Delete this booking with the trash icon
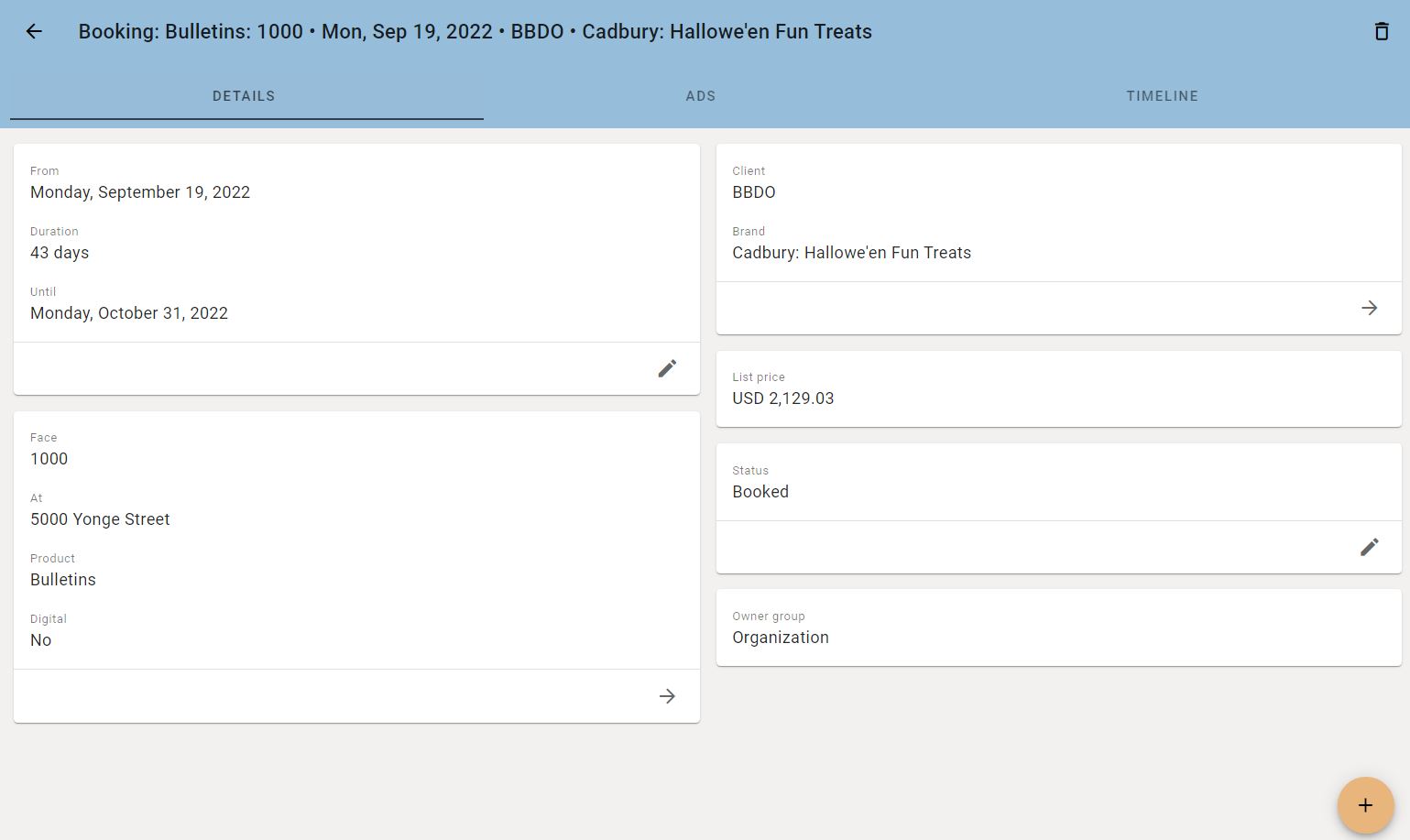The image size is (1410, 840). 1381,31
